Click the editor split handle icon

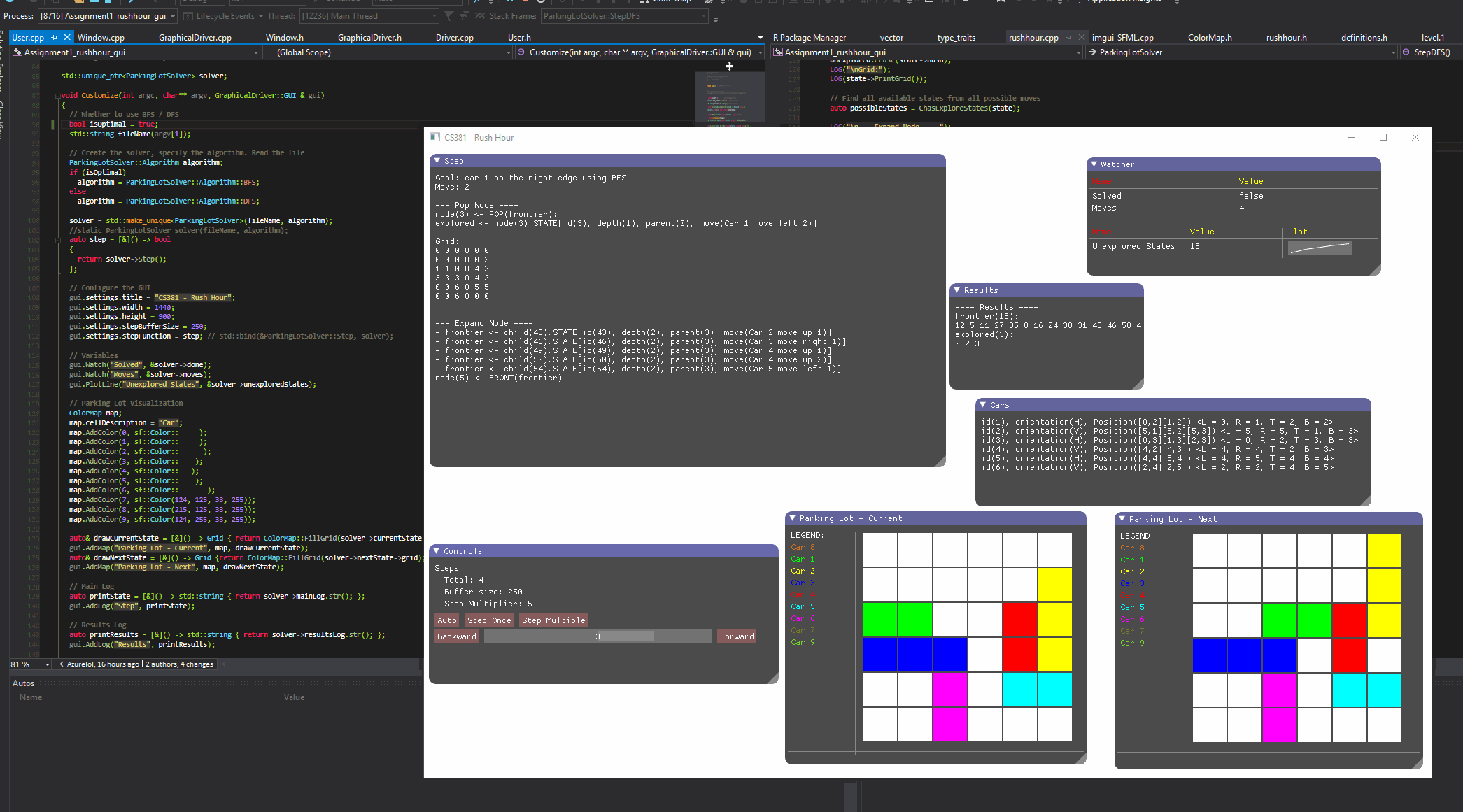pyautogui.click(x=729, y=66)
